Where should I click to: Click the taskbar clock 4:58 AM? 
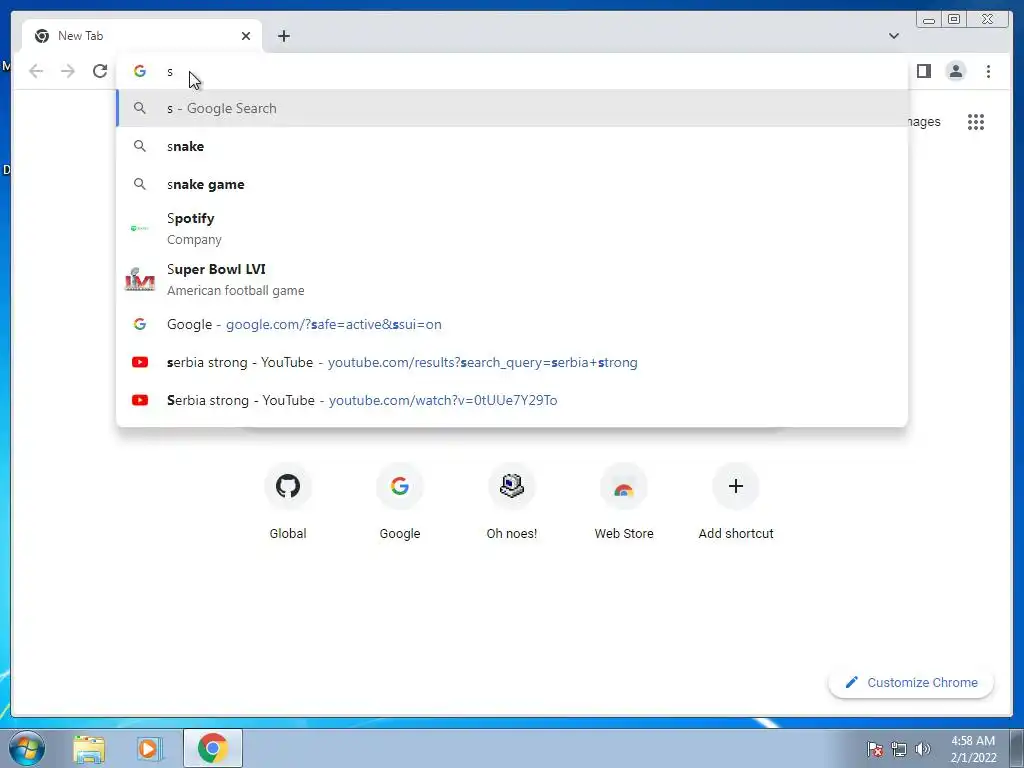973,749
